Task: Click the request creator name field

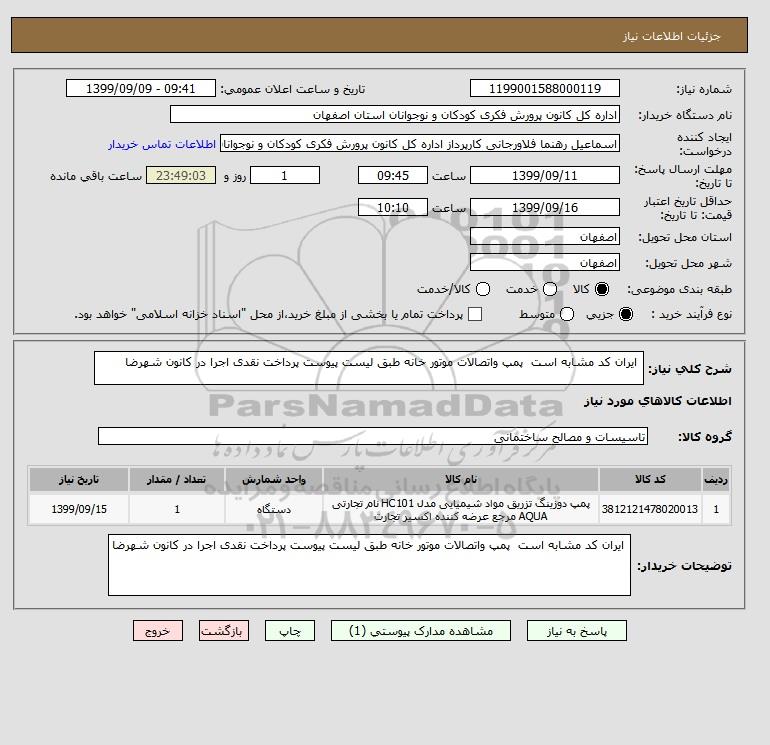Action: pyautogui.click(x=420, y=144)
